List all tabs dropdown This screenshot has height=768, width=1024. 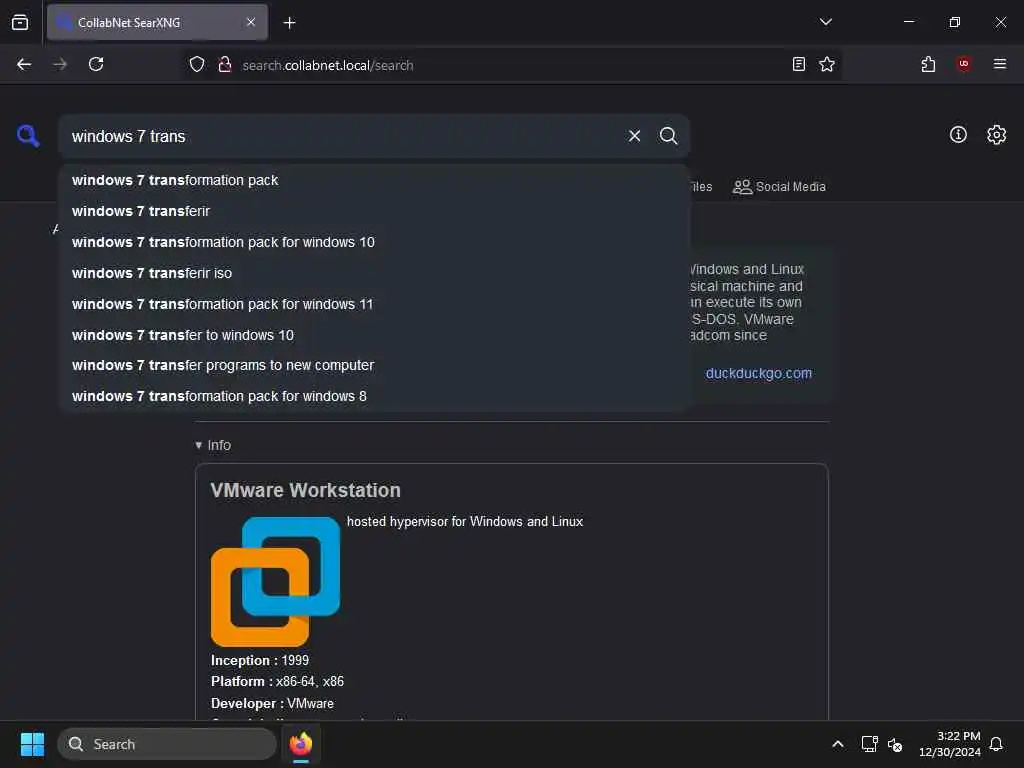point(825,22)
